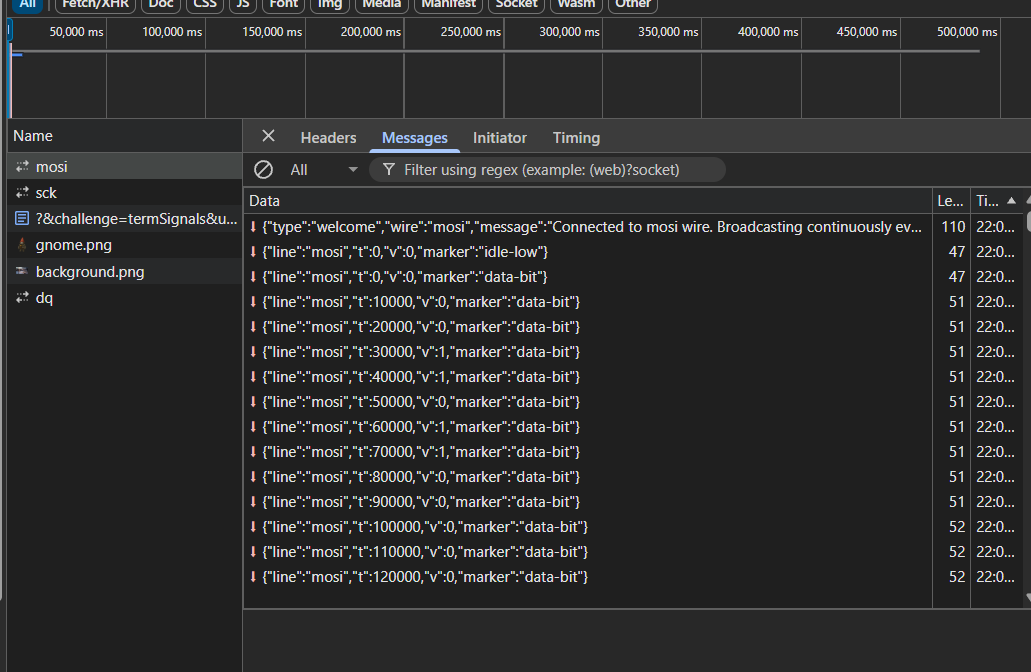Select message row with t:80000
The height and width of the screenshot is (672, 1031).
click(634, 477)
